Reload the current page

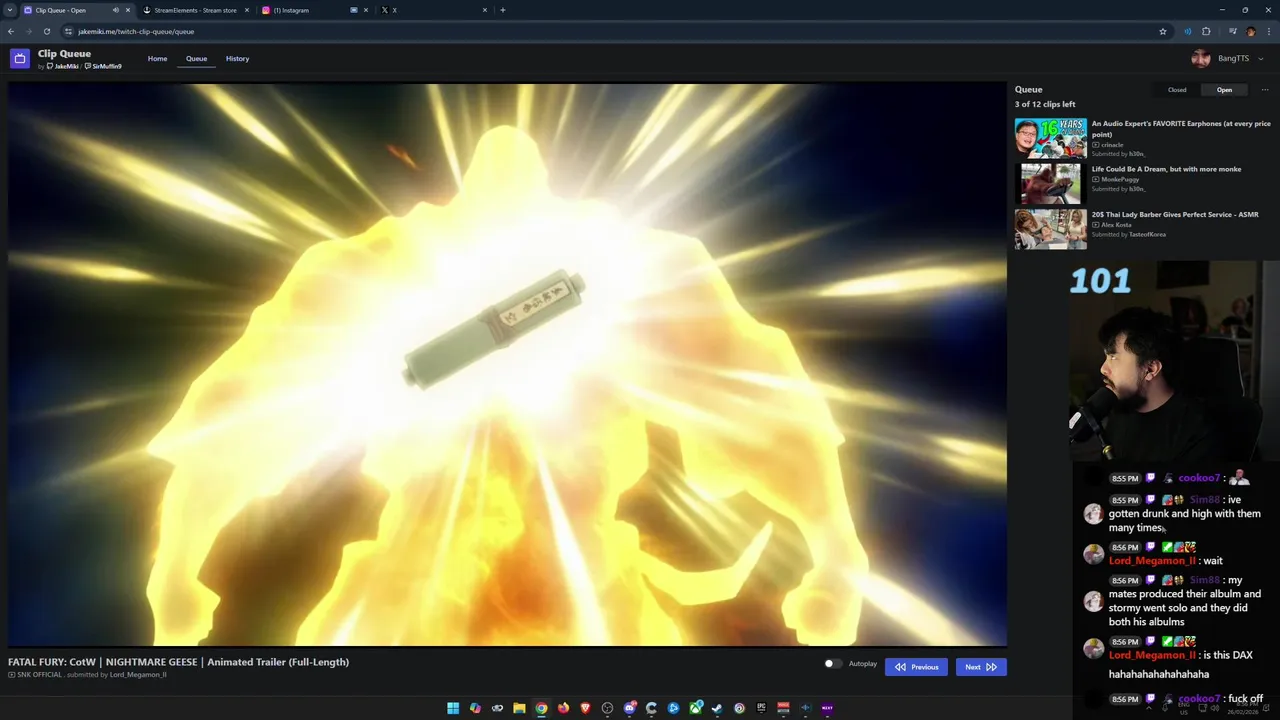[x=46, y=31]
